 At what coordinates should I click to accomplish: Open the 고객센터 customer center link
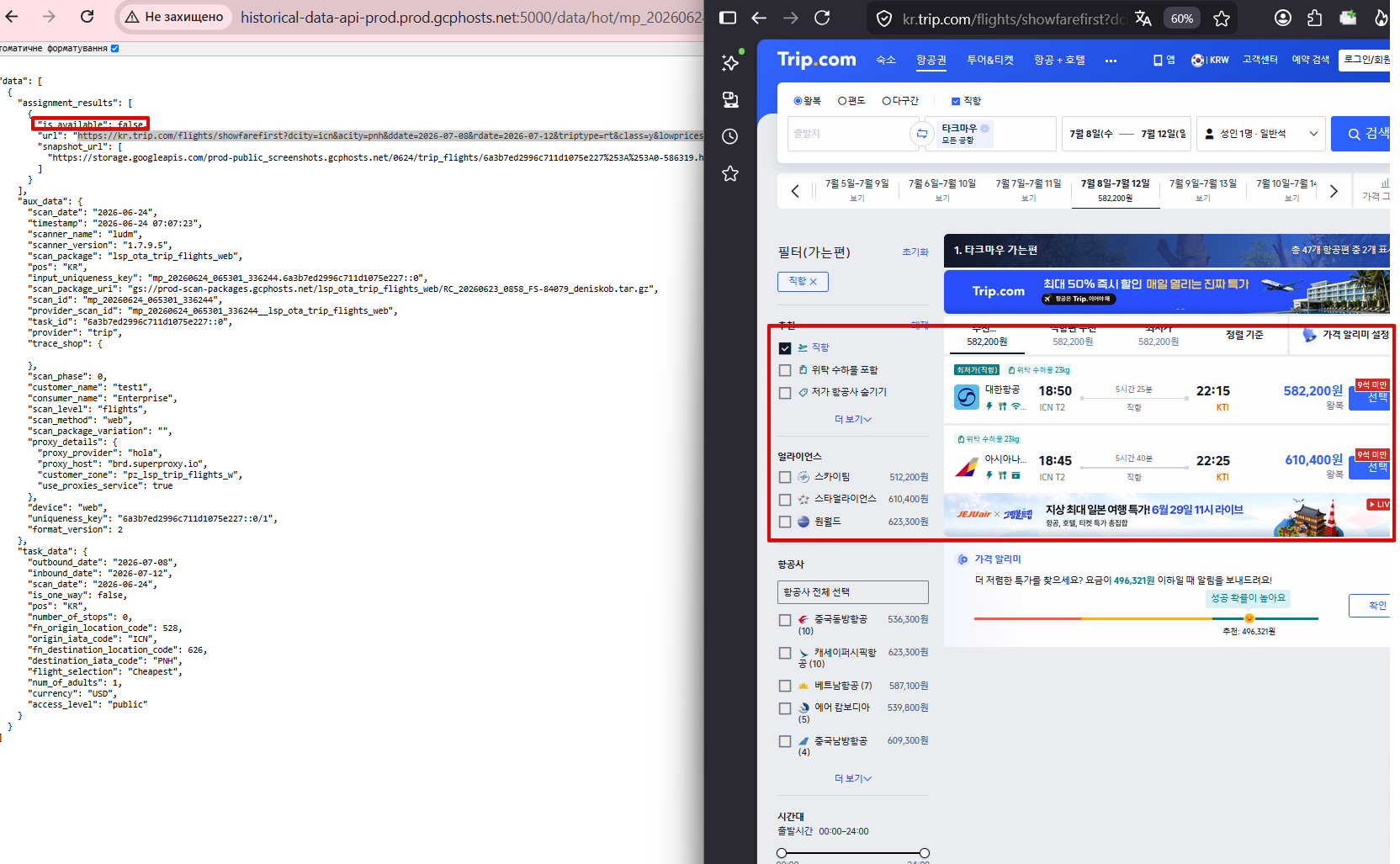click(1259, 60)
